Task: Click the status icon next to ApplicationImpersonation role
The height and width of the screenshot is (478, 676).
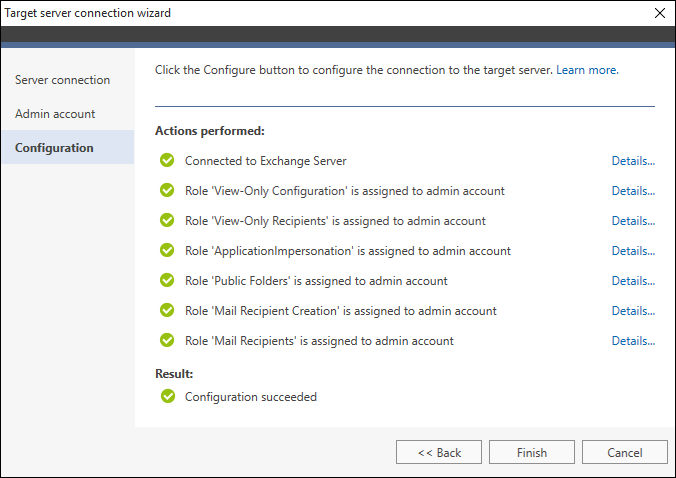Action: point(167,250)
